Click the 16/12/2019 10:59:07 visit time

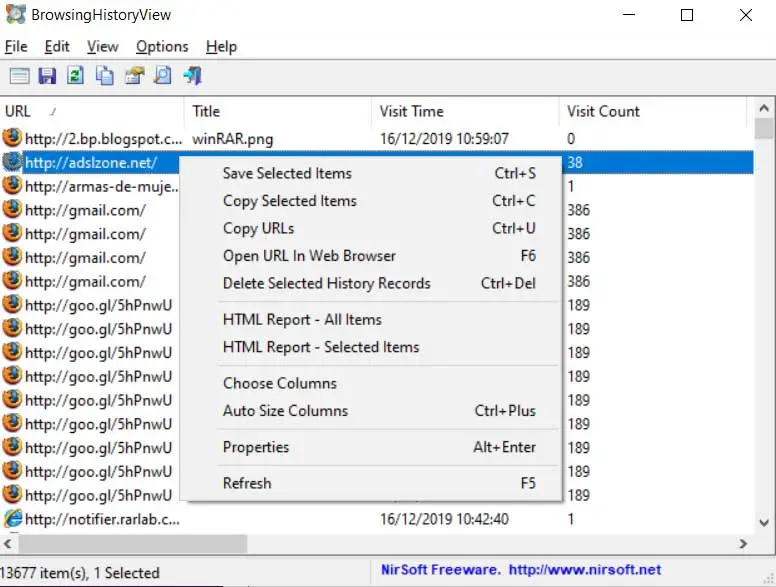pyautogui.click(x=444, y=139)
